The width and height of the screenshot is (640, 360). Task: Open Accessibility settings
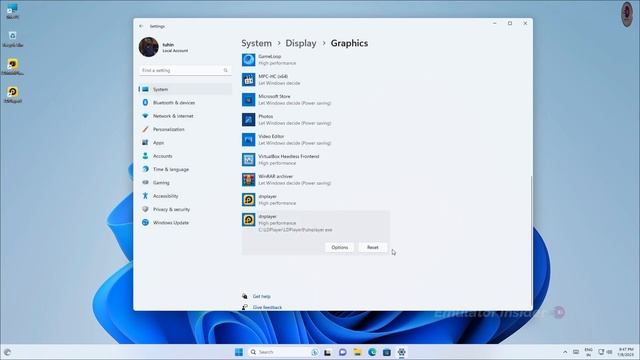(x=185, y=196)
